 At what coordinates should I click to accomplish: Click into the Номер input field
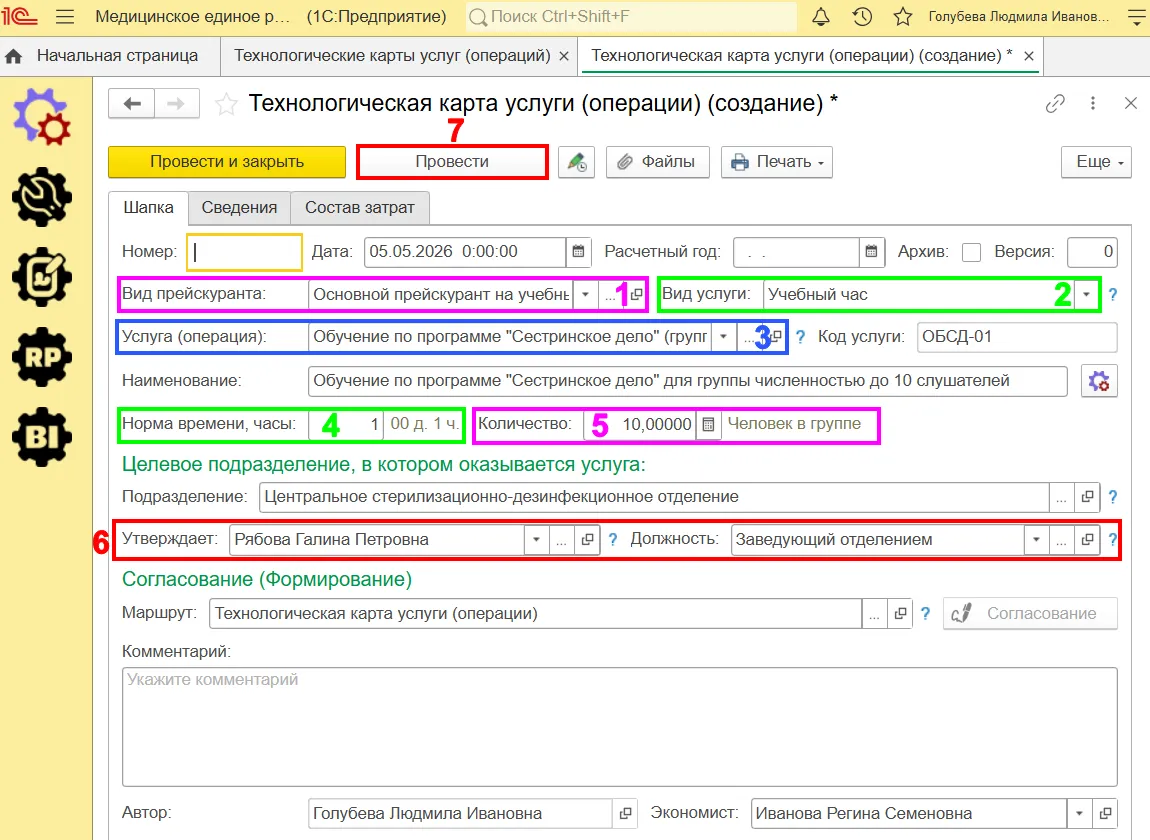(x=245, y=252)
